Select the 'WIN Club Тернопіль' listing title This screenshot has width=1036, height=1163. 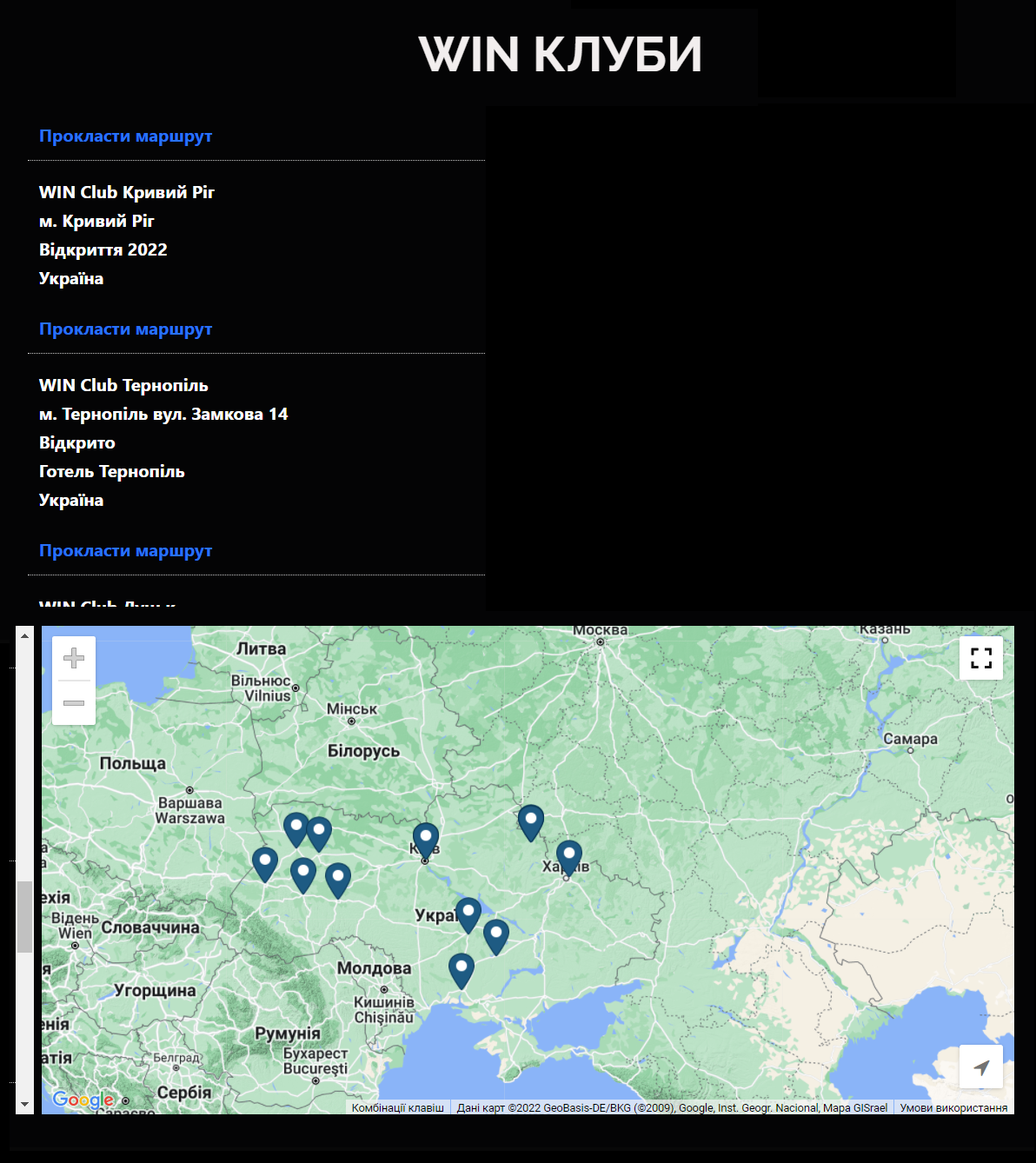click(123, 385)
